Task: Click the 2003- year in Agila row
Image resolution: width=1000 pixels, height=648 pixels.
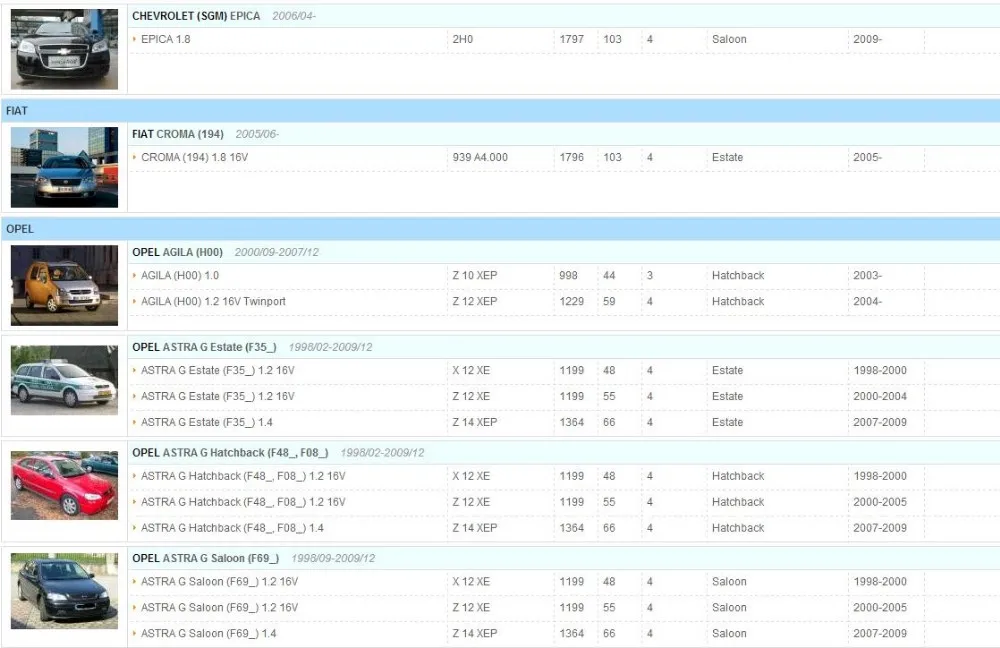Action: pos(867,276)
